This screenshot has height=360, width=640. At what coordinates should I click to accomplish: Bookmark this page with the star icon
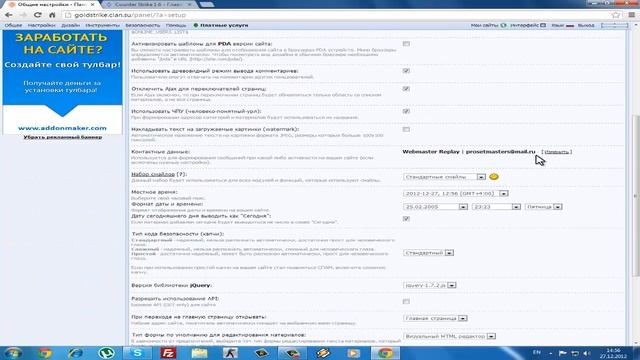click(616, 15)
